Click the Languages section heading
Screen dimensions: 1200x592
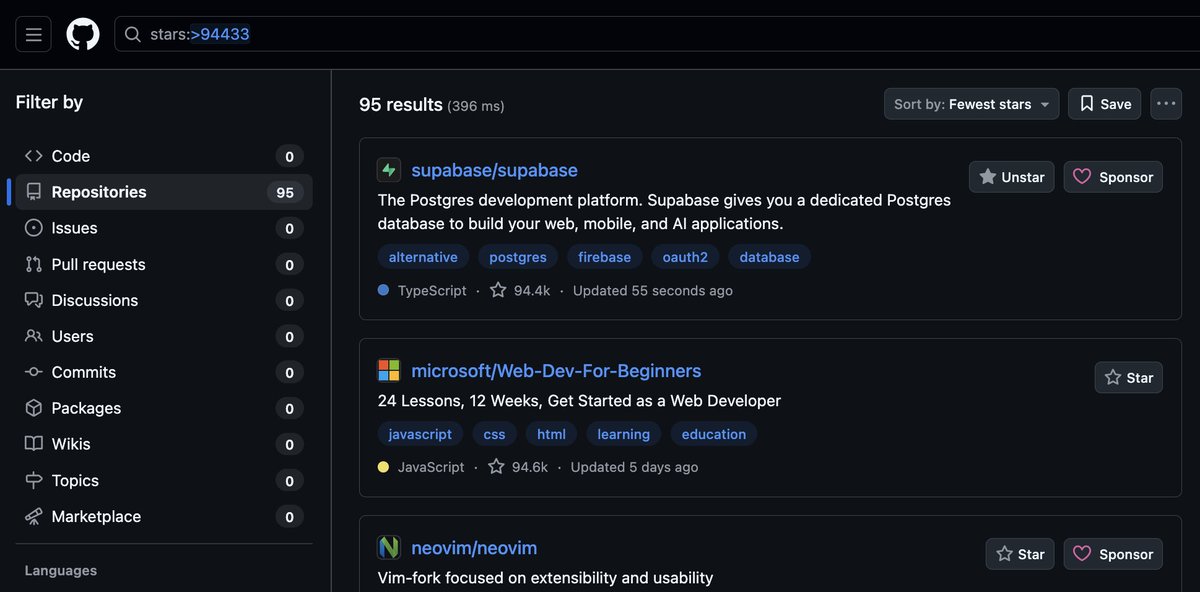pyautogui.click(x=61, y=571)
